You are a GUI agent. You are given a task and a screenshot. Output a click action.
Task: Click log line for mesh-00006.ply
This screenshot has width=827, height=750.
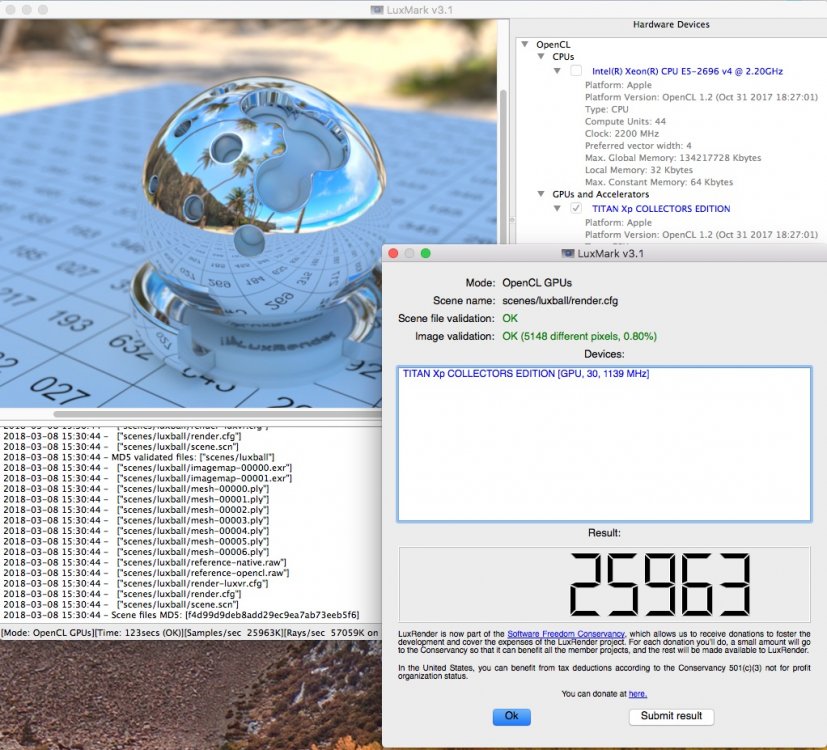tap(136, 552)
